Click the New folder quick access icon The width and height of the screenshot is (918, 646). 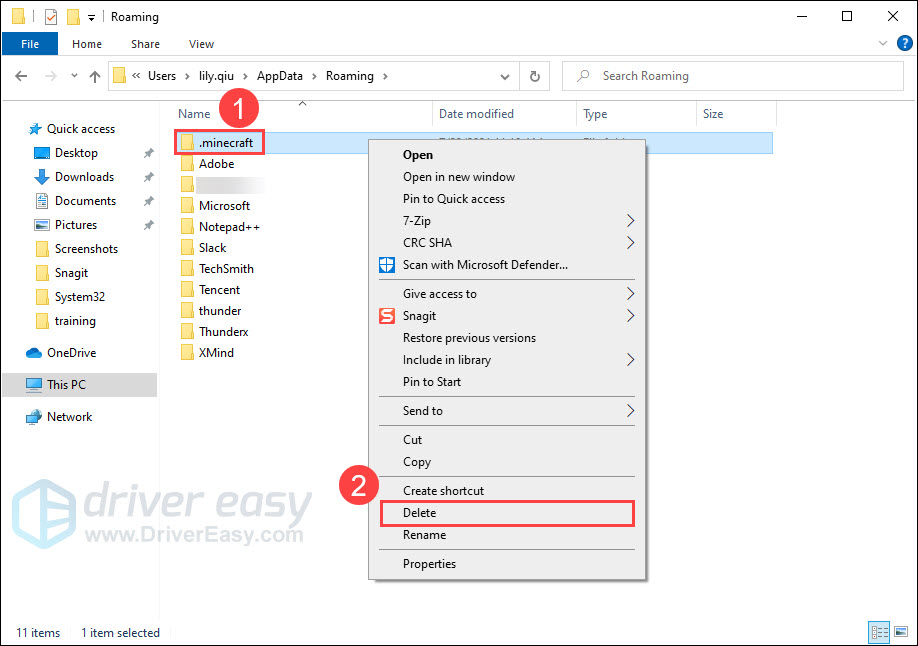(x=73, y=16)
